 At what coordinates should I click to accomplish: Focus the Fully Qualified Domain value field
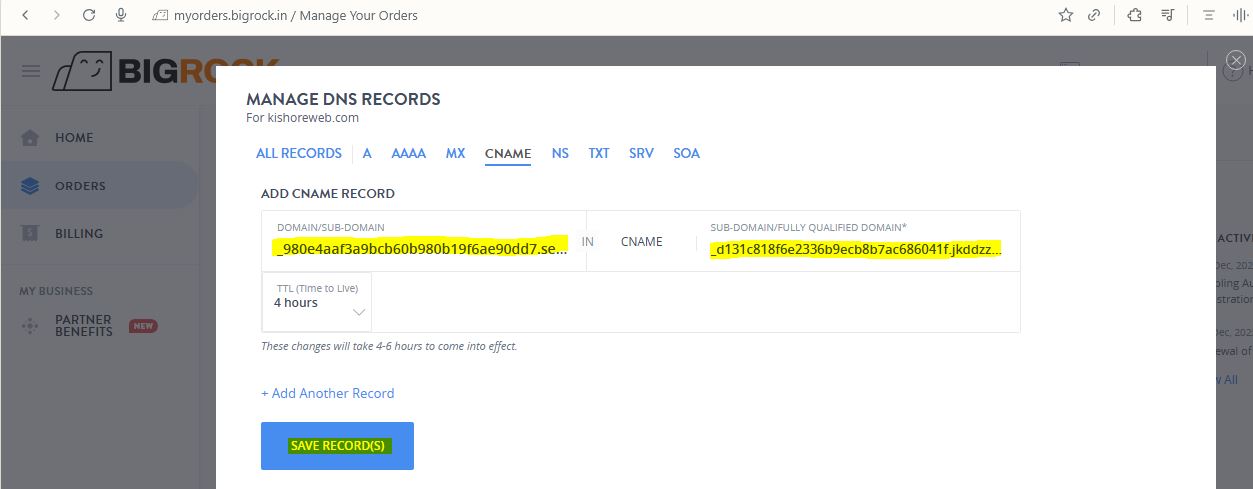click(855, 248)
